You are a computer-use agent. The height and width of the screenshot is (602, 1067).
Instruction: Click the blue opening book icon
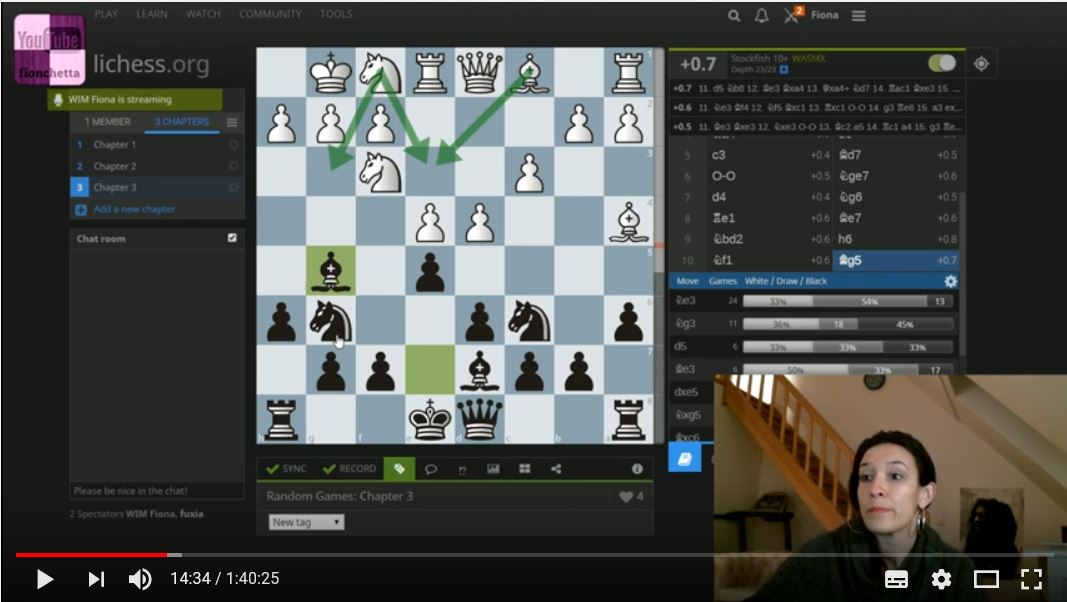click(685, 458)
